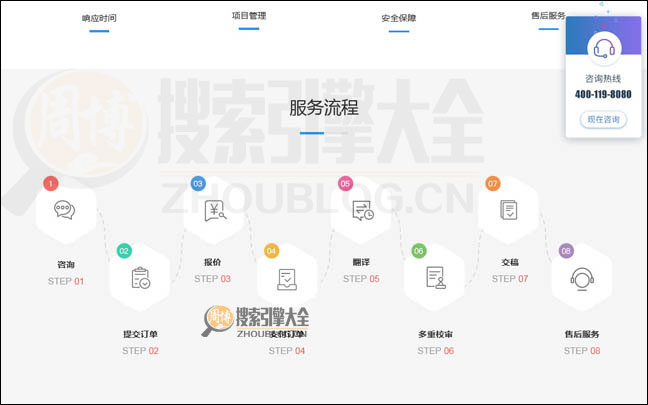
Task: Click the 现在咨询 button
Action: pos(603,119)
